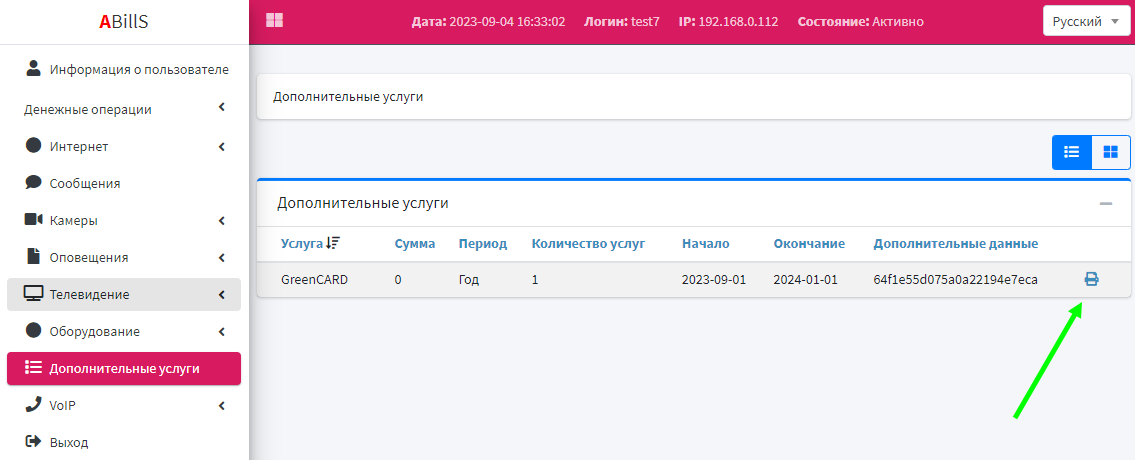Click the date 2023-09-04 16:33:02 in header
Image resolution: width=1135 pixels, height=460 pixels.
click(507, 22)
